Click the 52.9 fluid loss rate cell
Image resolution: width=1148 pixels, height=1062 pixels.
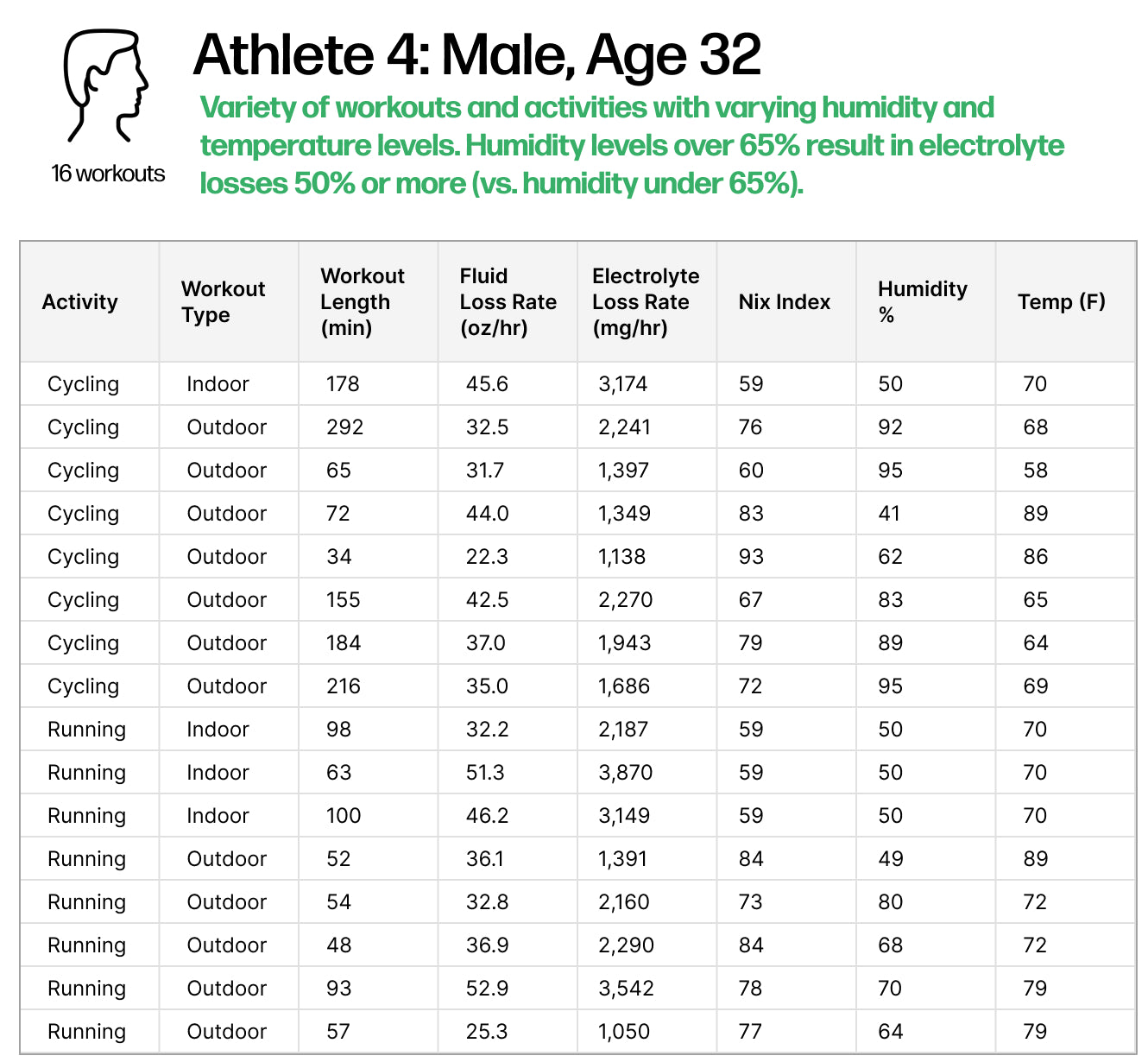tap(487, 989)
